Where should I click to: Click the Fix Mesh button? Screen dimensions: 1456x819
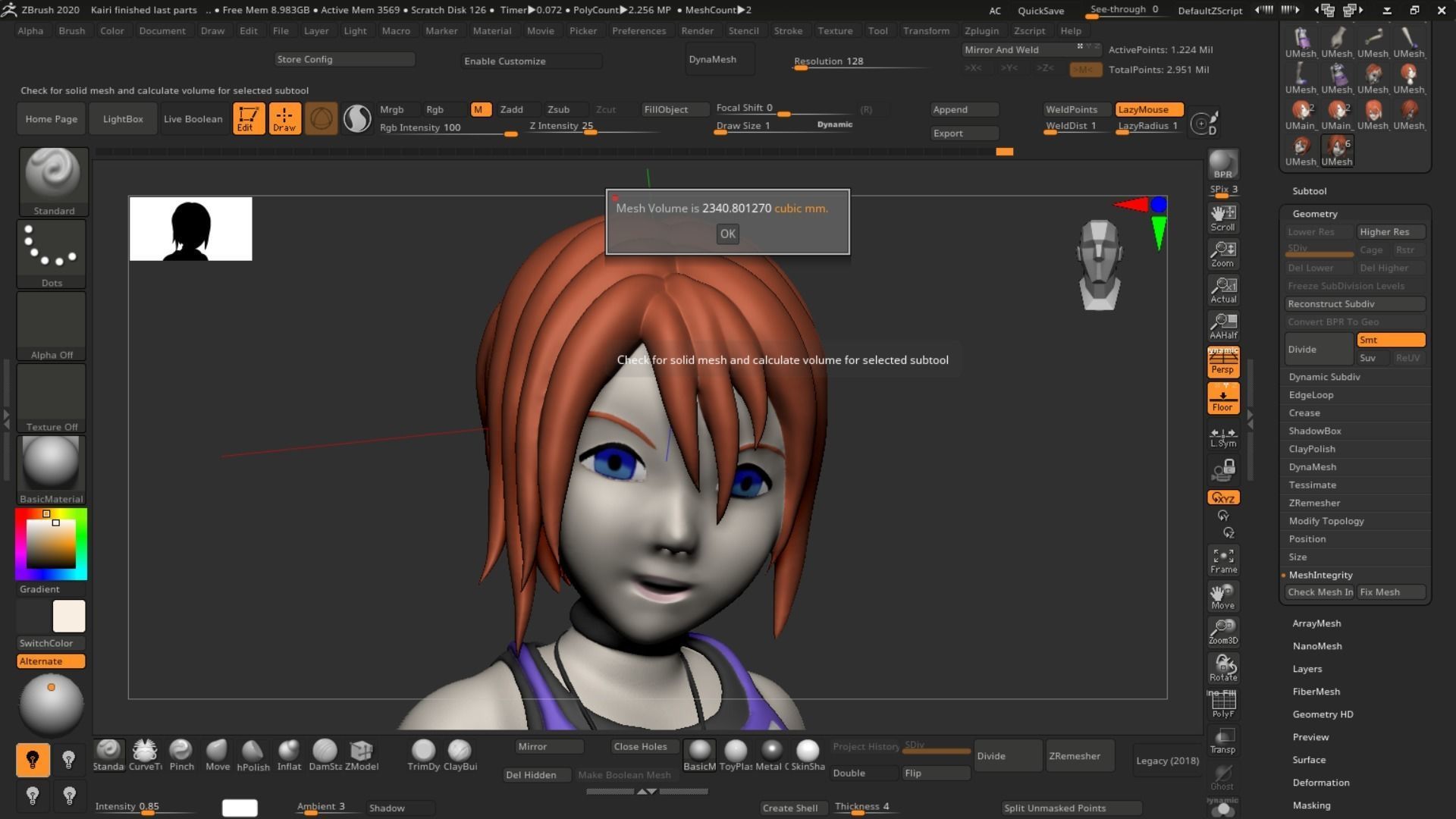1391,592
